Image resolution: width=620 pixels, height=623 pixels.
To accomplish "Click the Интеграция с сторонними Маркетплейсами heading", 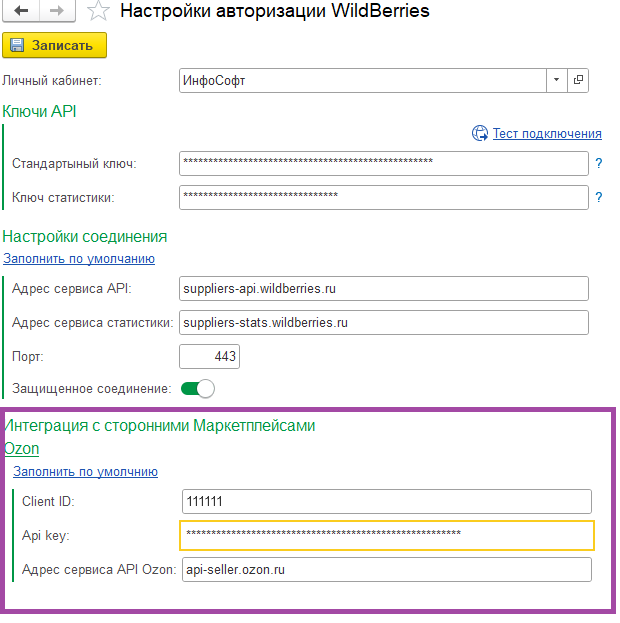I will 160,426.
